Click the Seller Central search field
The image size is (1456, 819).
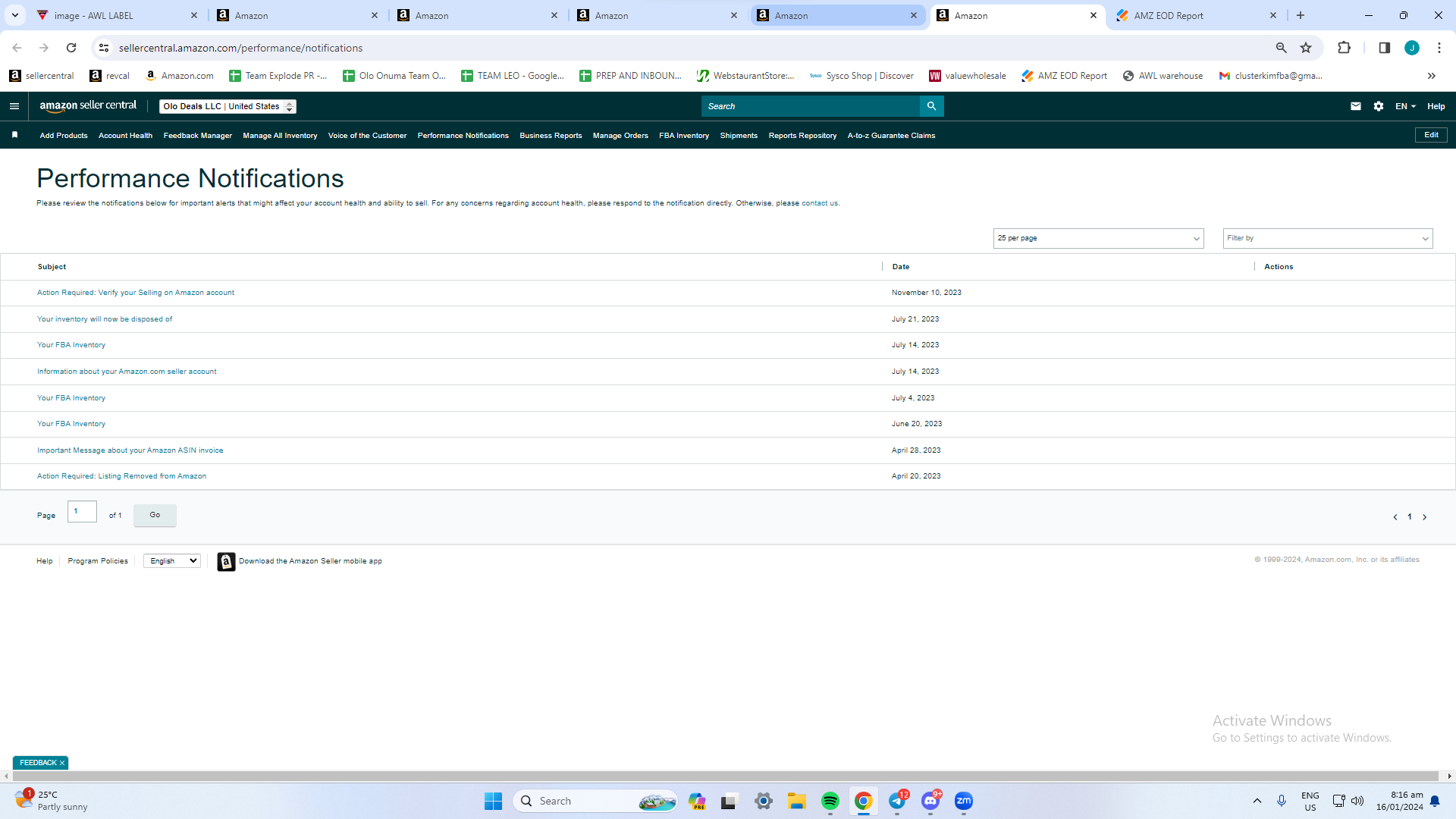click(810, 106)
